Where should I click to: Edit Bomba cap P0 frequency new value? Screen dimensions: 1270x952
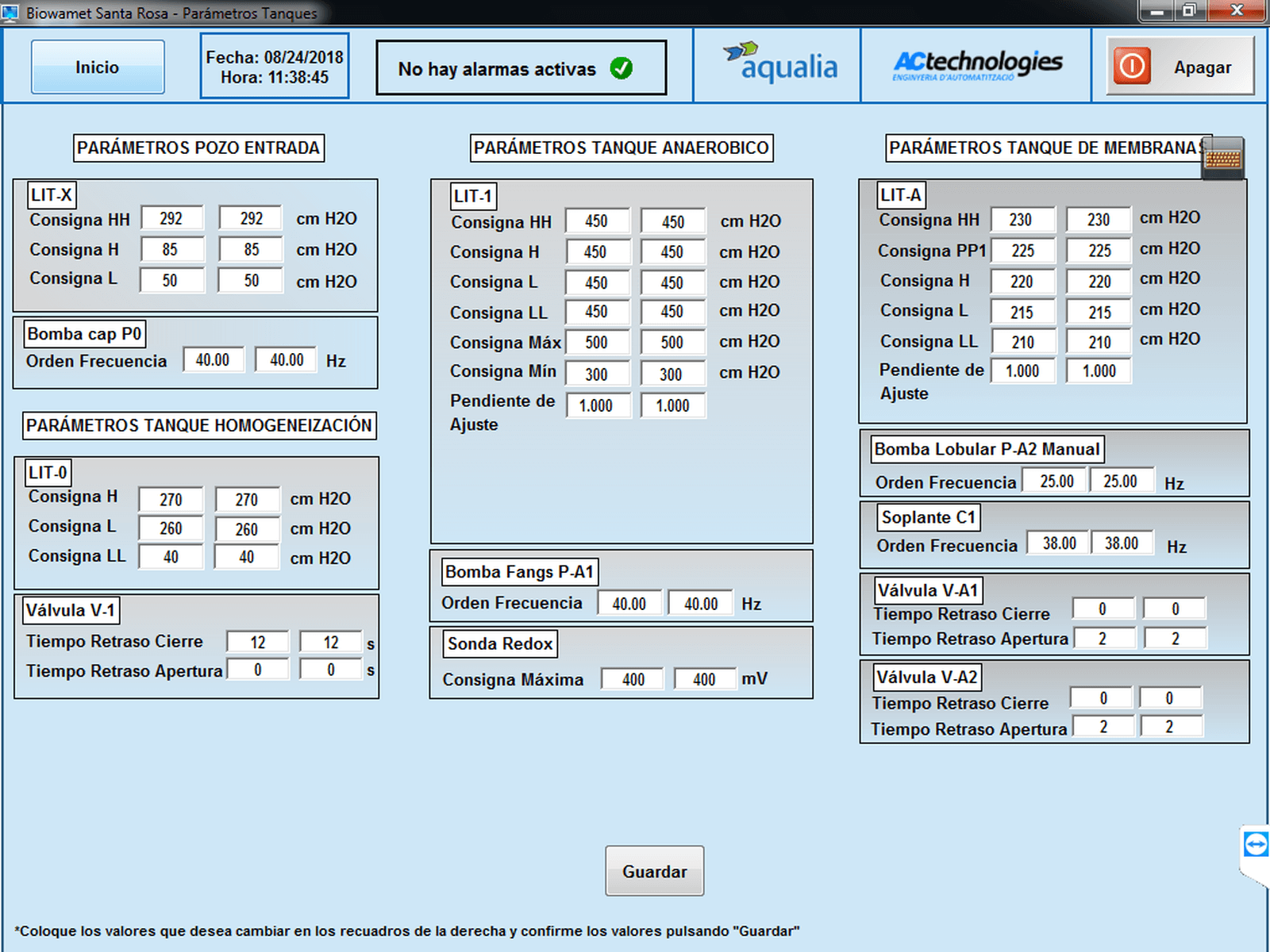click(287, 359)
